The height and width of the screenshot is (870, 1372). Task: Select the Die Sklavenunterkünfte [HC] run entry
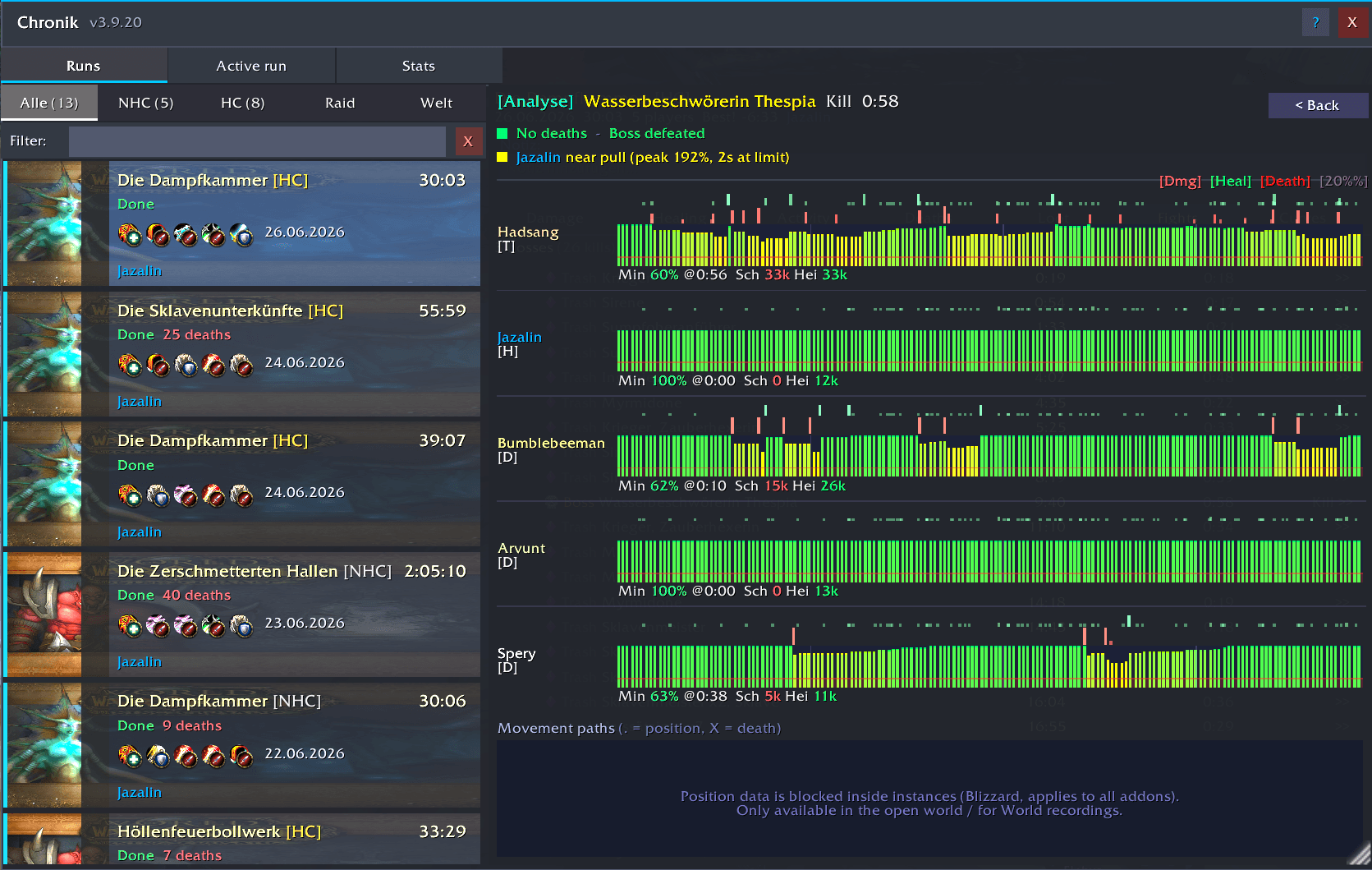[x=242, y=354]
